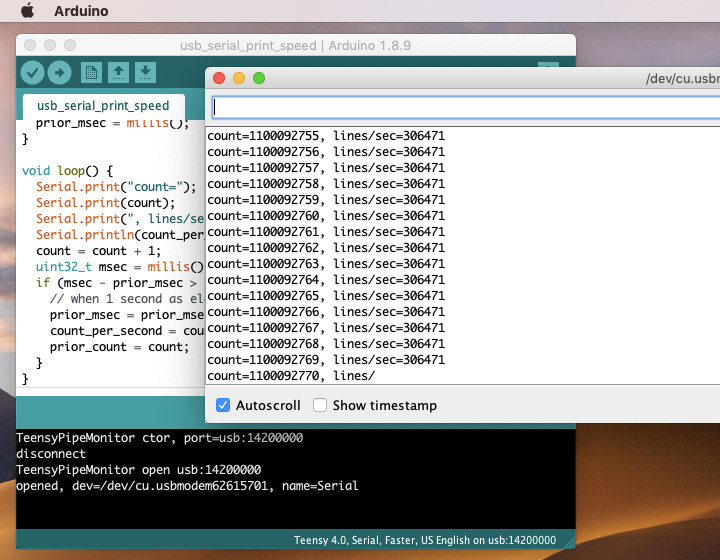Screen dimensions: 720x560
Task: Open the Apple menu
Action: (x=27, y=10)
